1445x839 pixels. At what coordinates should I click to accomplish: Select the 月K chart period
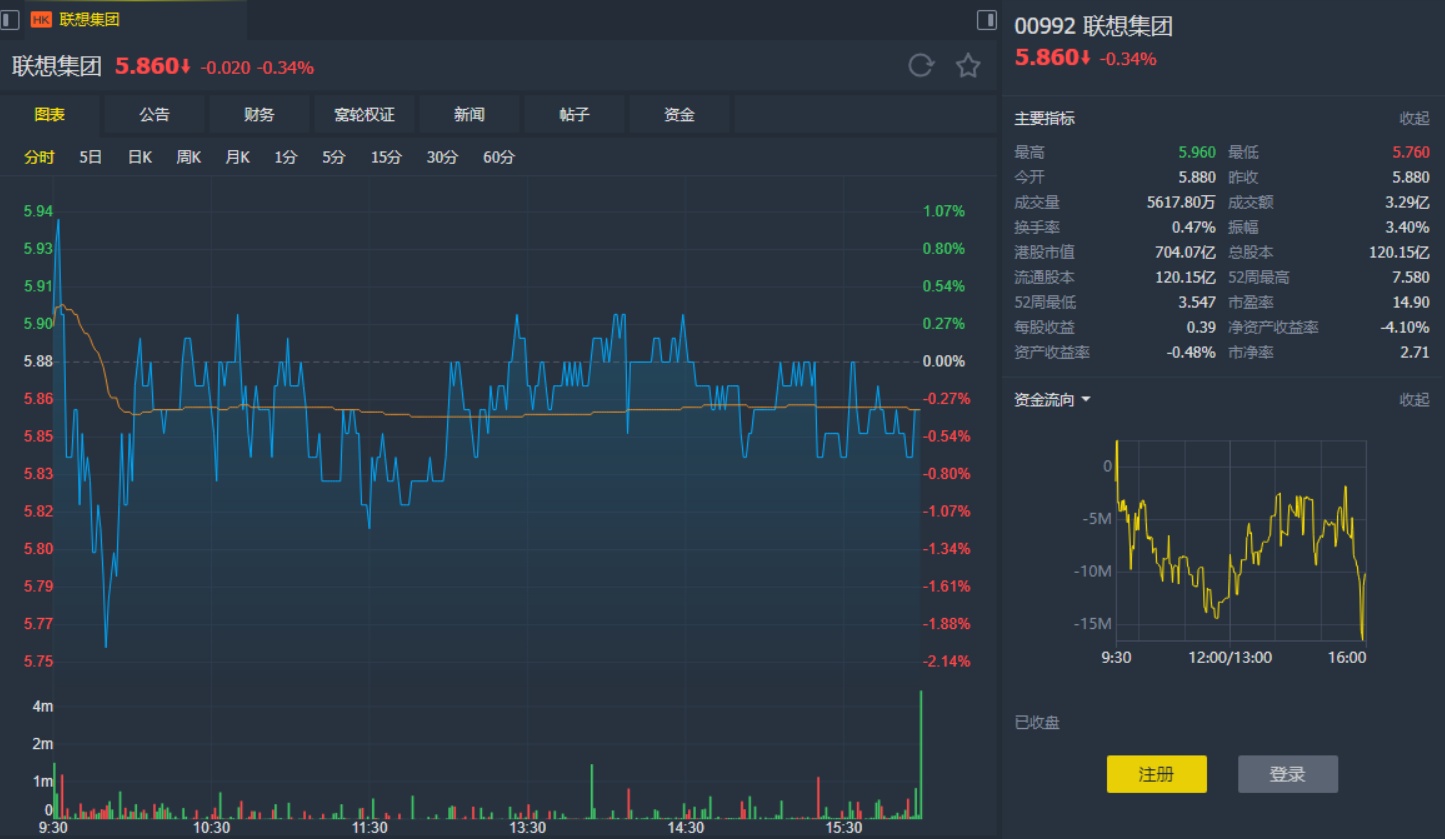tap(237, 157)
